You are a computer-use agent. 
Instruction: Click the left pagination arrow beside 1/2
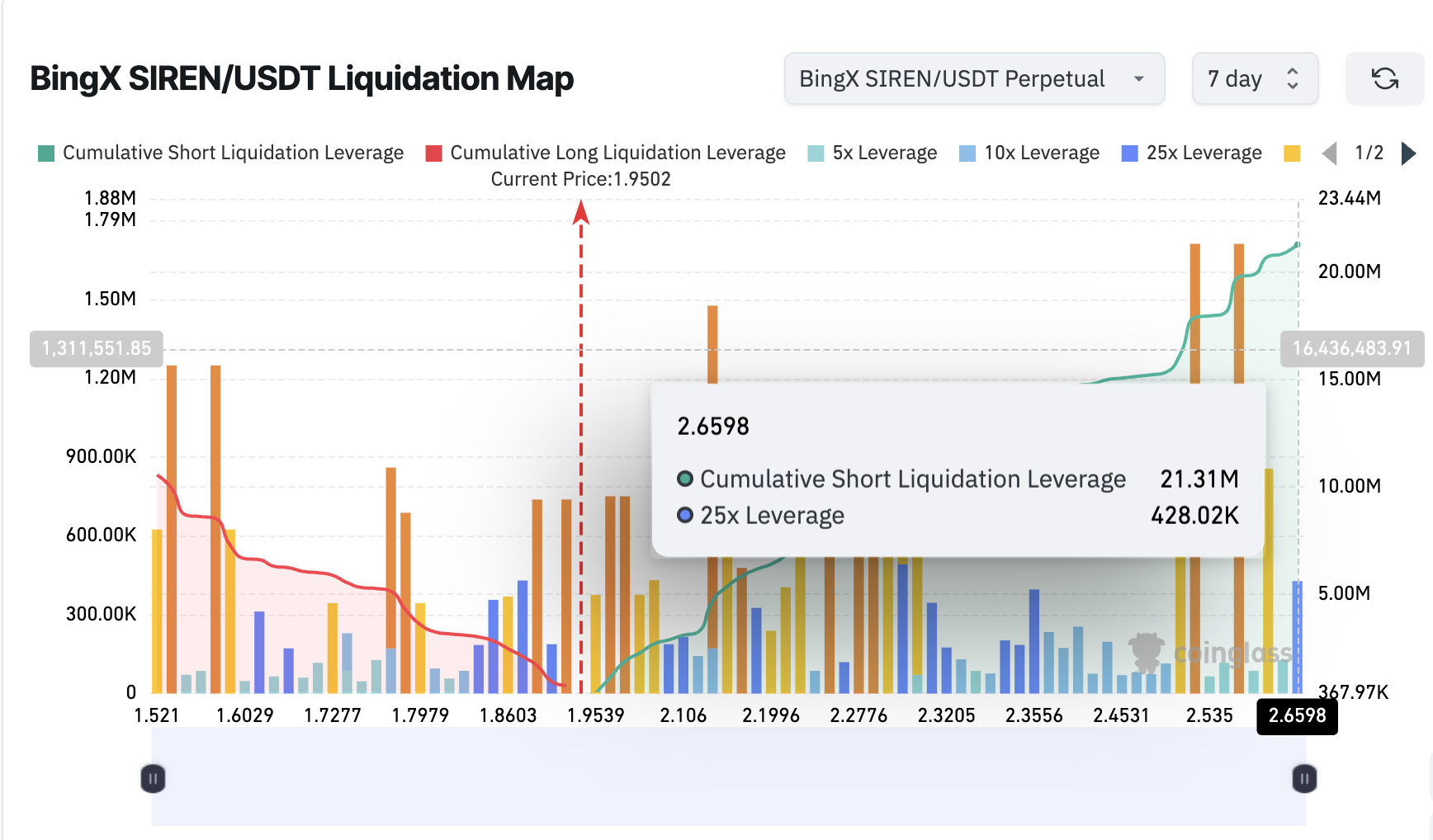point(1330,153)
